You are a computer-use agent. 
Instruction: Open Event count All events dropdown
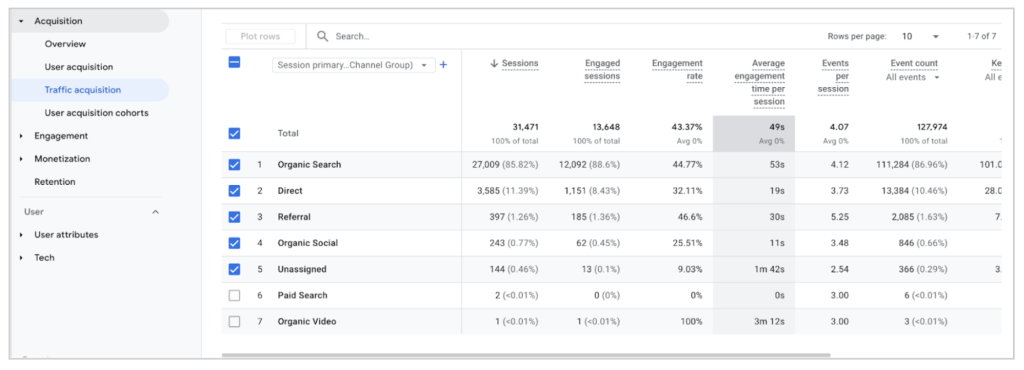tap(913, 77)
